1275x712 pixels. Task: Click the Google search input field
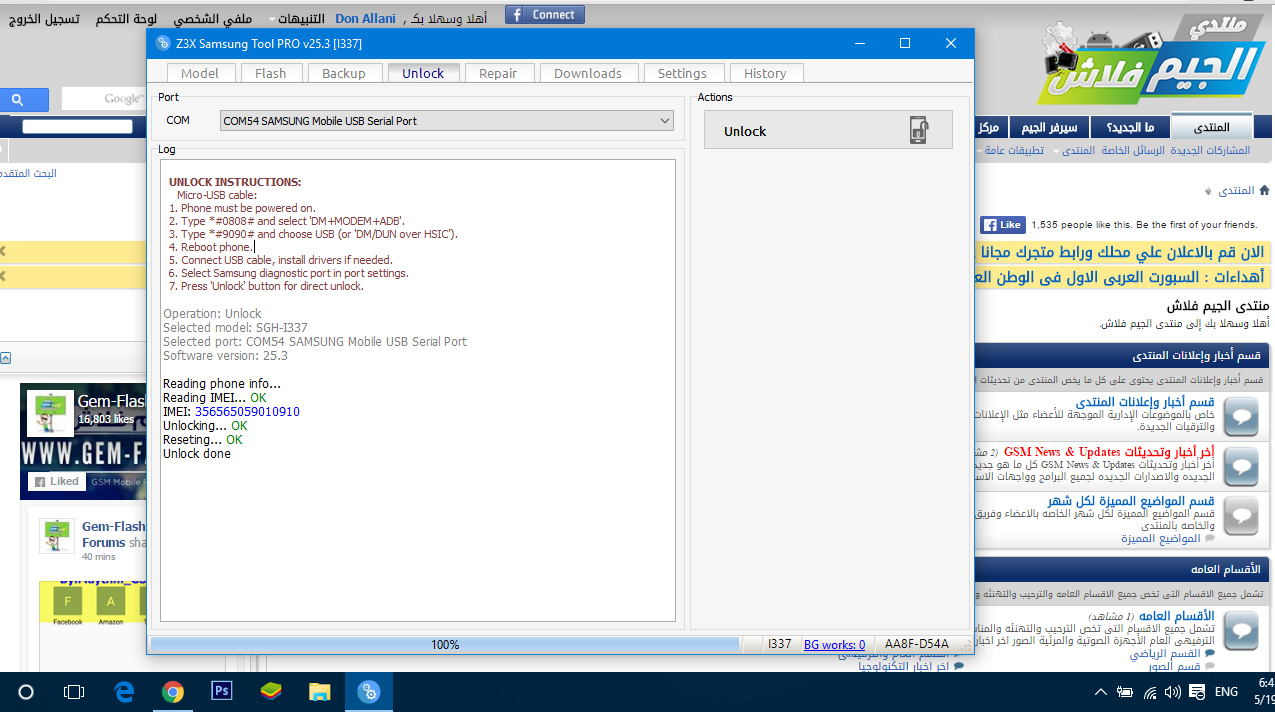pyautogui.click(x=104, y=99)
